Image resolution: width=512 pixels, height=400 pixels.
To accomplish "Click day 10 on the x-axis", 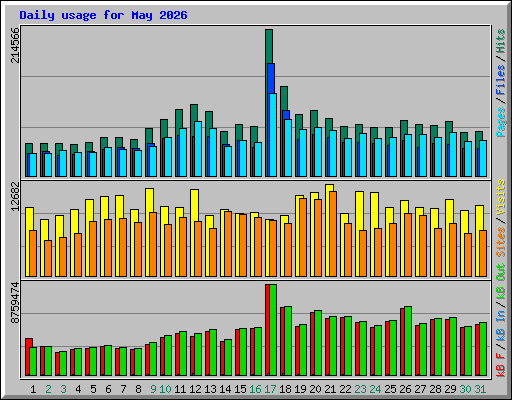I will tap(165, 389).
